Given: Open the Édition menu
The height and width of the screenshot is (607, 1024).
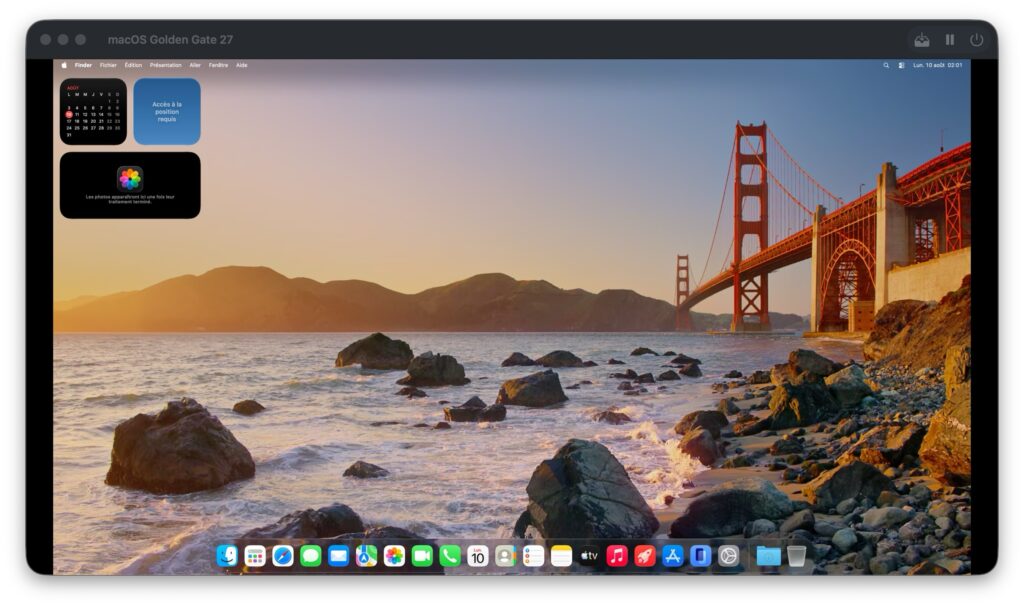Looking at the screenshot, I should click(x=133, y=65).
